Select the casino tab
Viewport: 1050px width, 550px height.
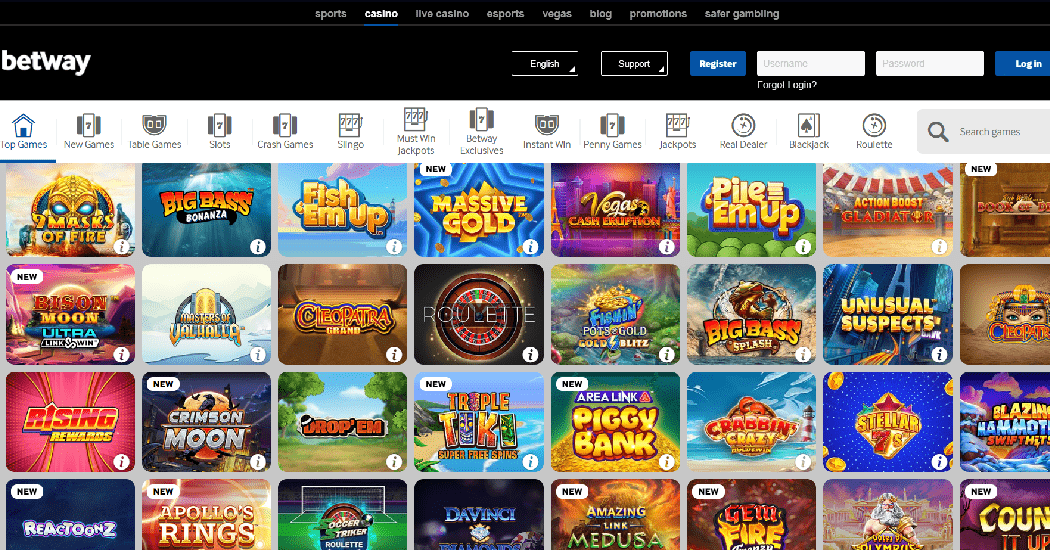point(381,13)
